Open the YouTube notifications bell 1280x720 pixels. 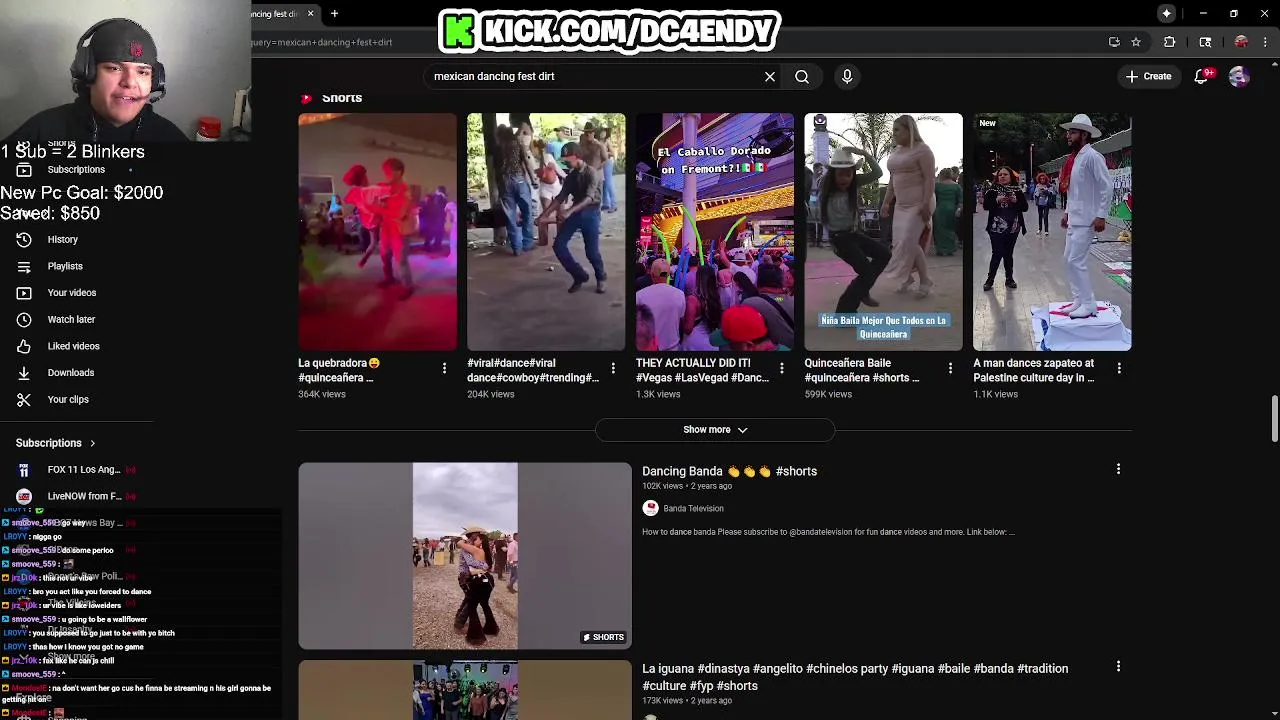pyautogui.click(x=1201, y=76)
